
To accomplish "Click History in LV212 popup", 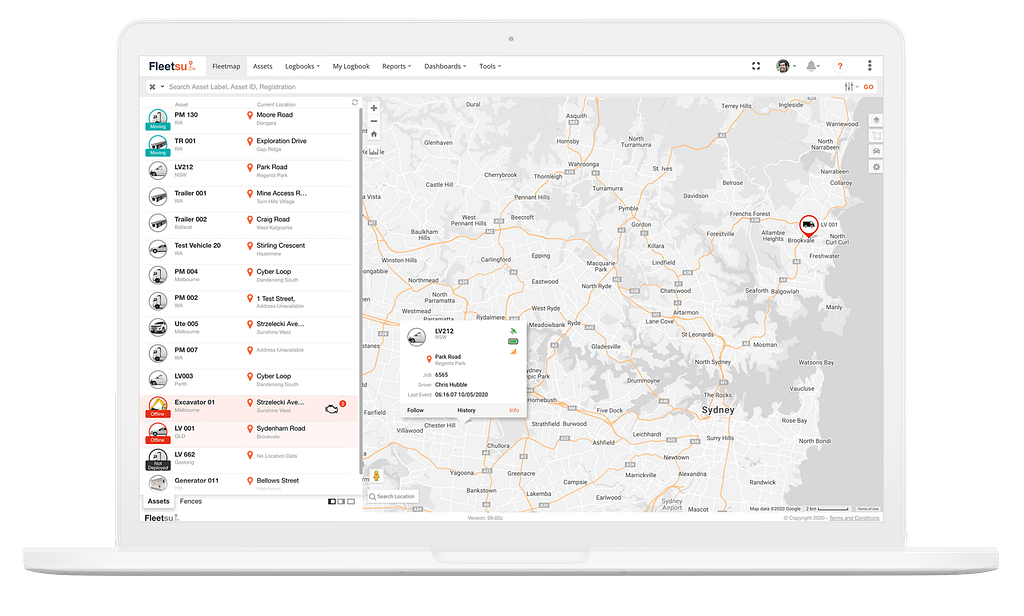I will click(x=466, y=410).
